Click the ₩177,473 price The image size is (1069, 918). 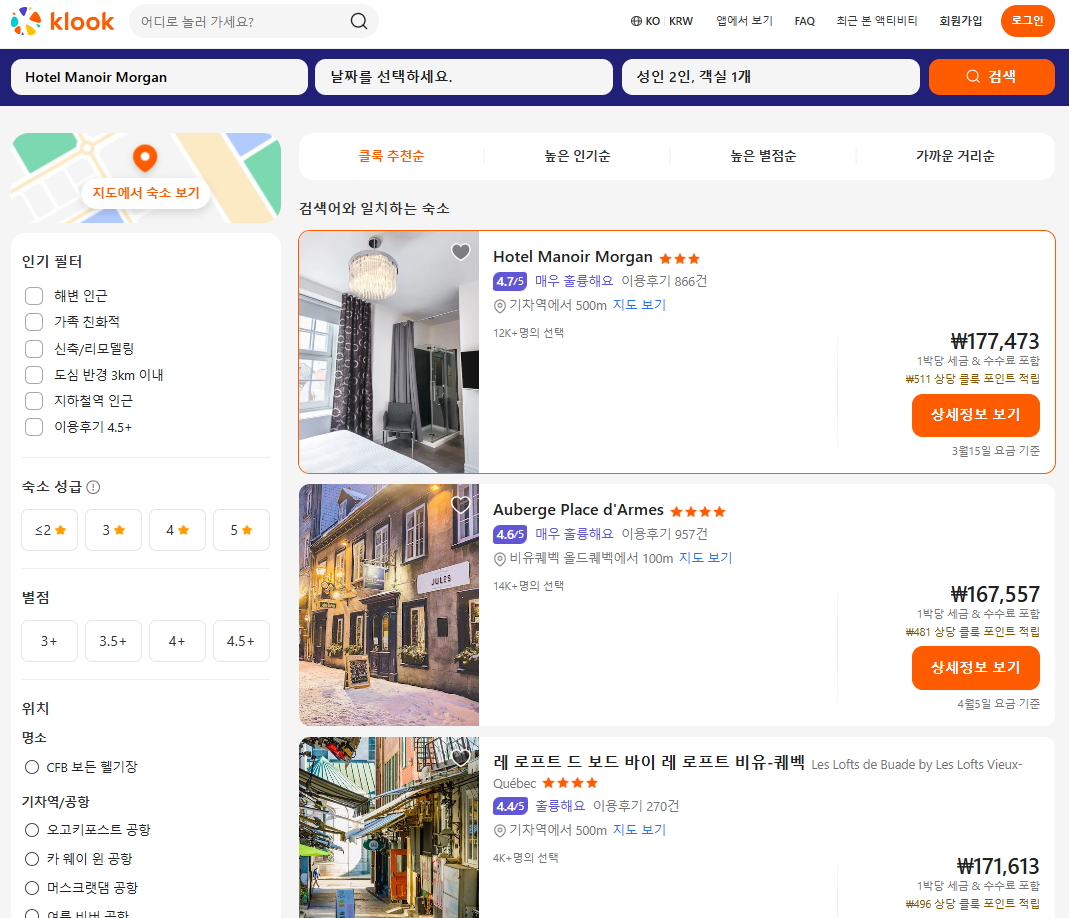click(x=995, y=341)
